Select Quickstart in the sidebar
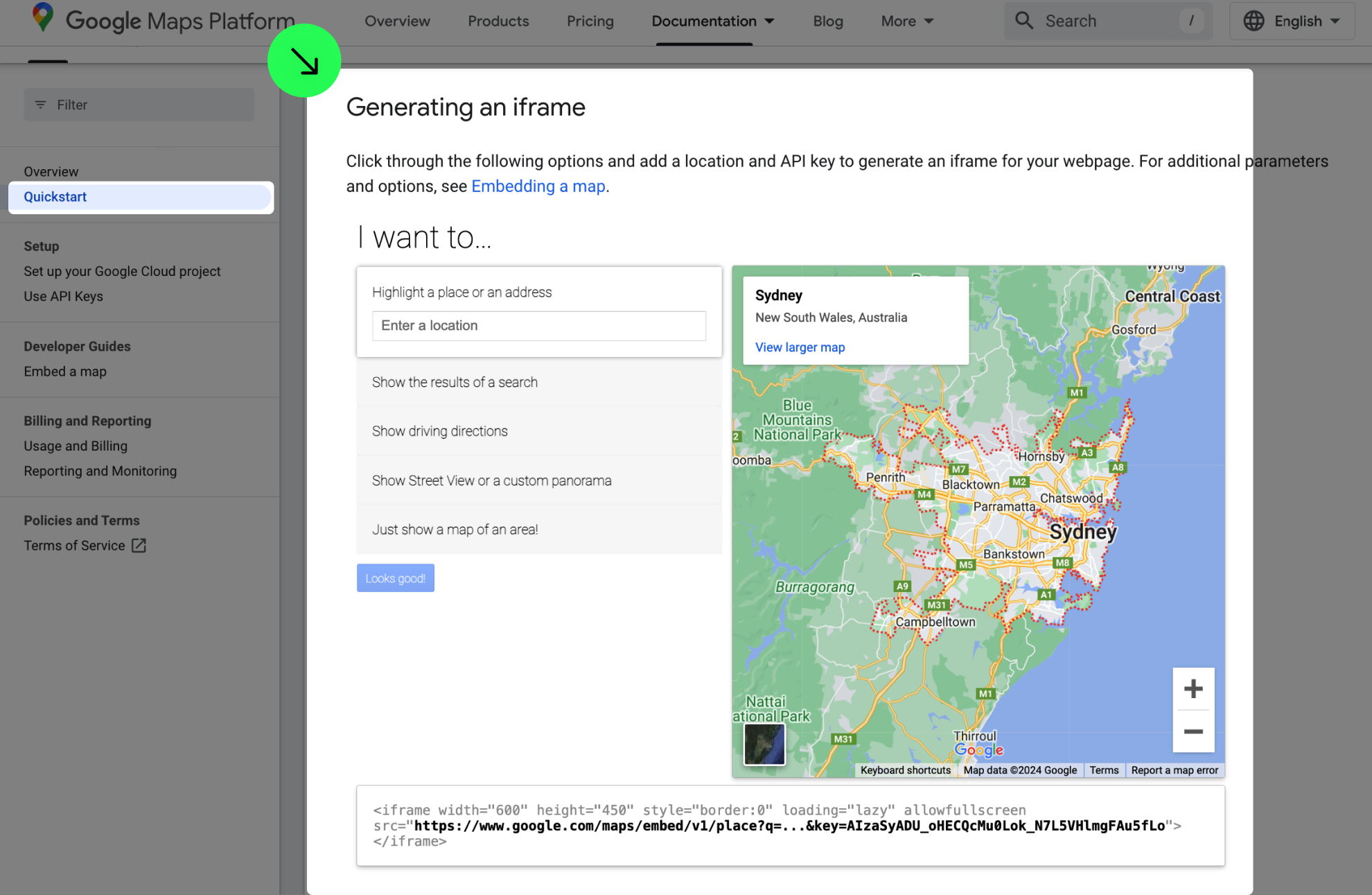 click(141, 197)
